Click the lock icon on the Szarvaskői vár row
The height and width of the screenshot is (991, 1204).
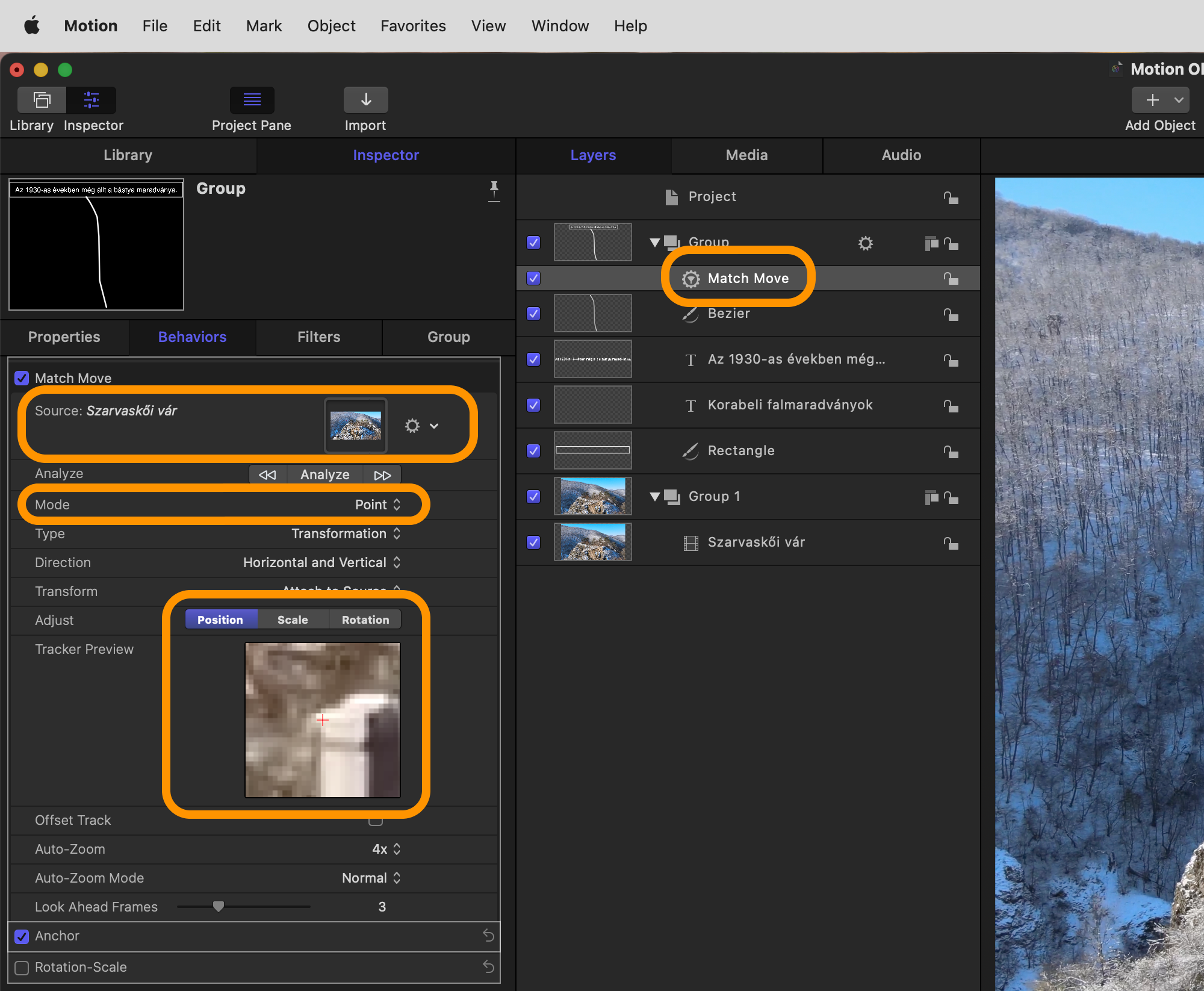(951, 543)
